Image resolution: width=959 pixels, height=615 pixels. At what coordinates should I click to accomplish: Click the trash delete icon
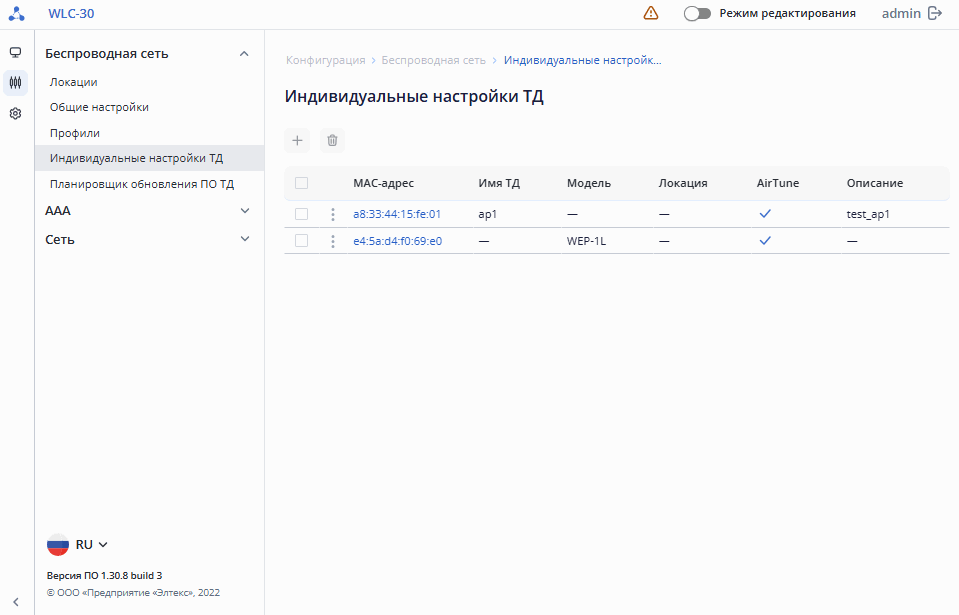coord(333,141)
